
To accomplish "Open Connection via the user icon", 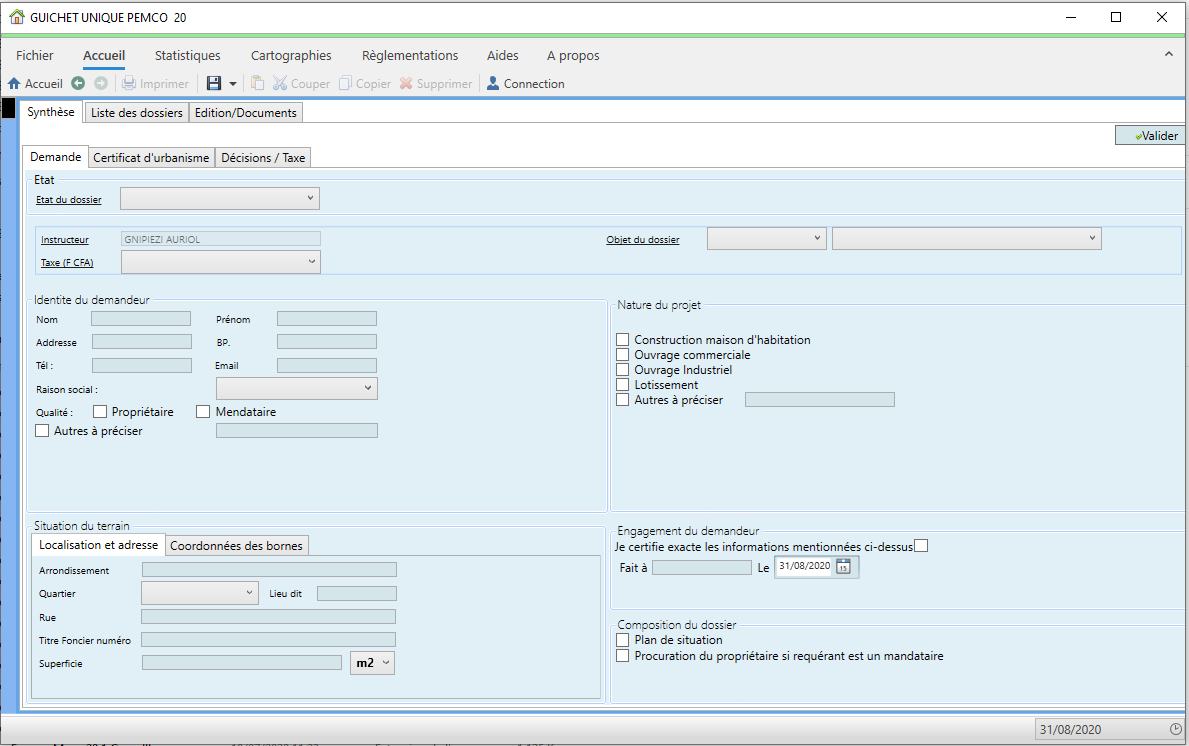I will [493, 83].
